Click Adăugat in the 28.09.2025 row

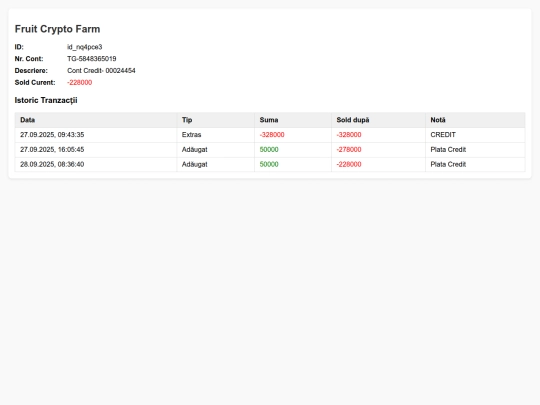(195, 164)
